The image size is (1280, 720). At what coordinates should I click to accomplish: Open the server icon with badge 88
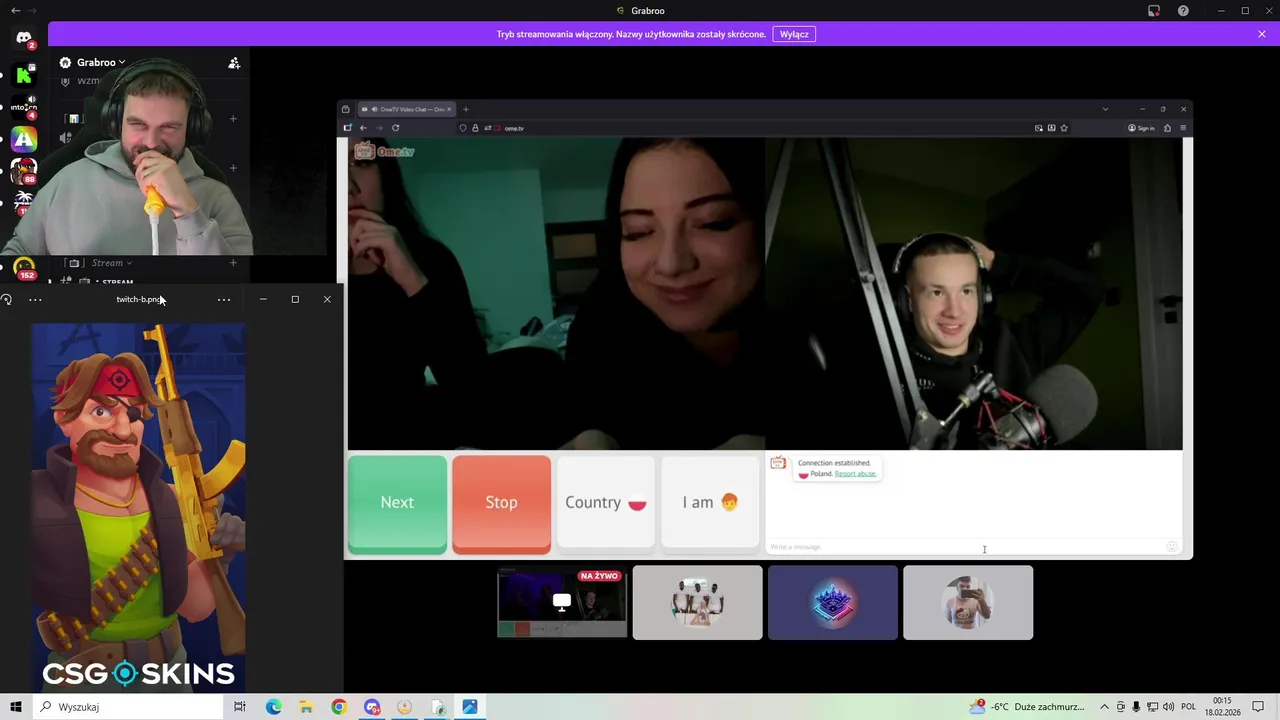coord(24,171)
